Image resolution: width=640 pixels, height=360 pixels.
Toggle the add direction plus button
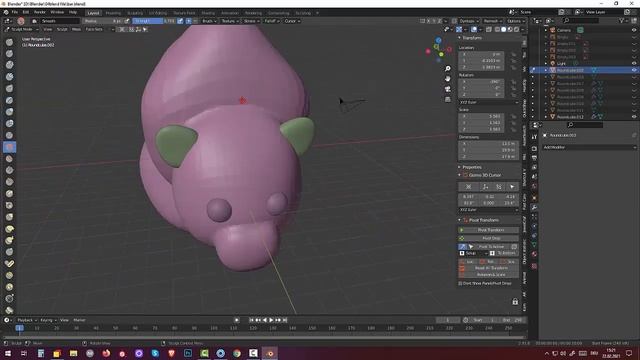(x=189, y=21)
